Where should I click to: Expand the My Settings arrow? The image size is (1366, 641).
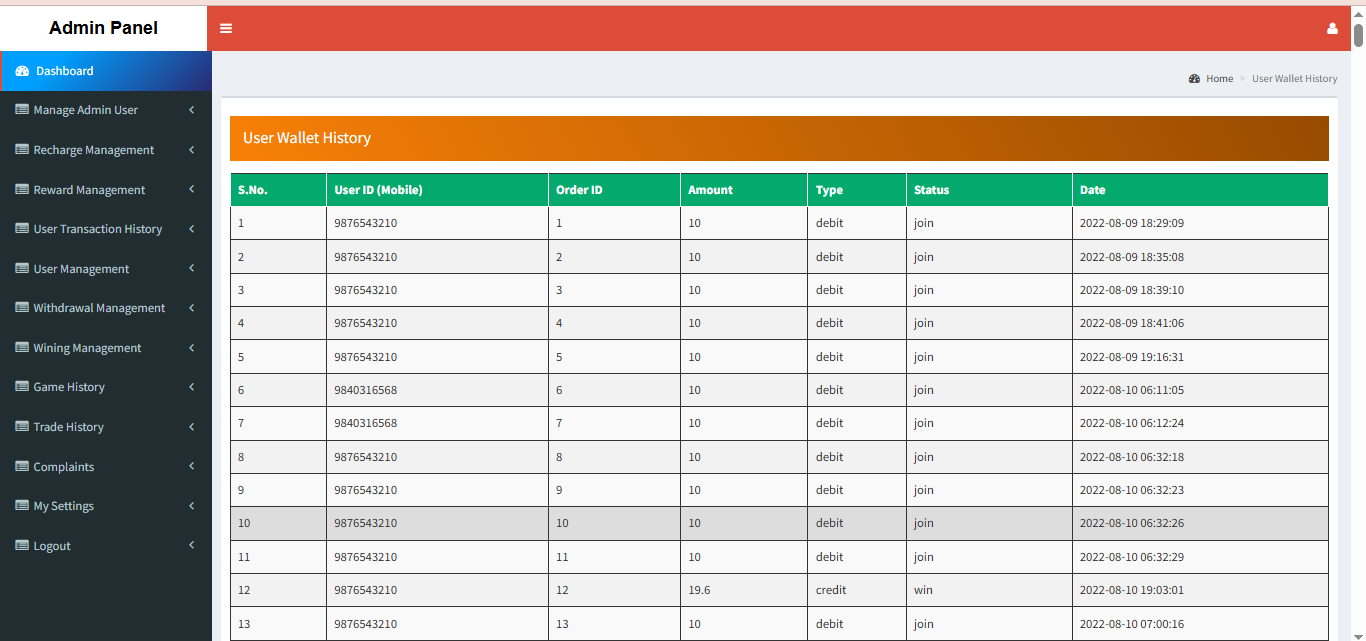click(191, 506)
